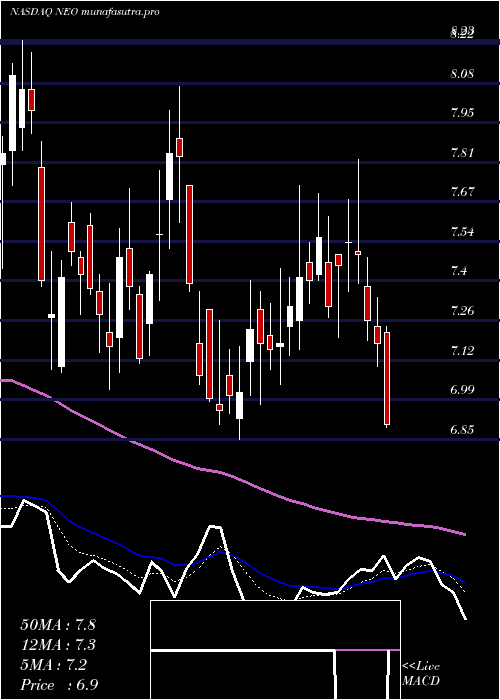Click the 6.99 price axis label

(x=462, y=390)
